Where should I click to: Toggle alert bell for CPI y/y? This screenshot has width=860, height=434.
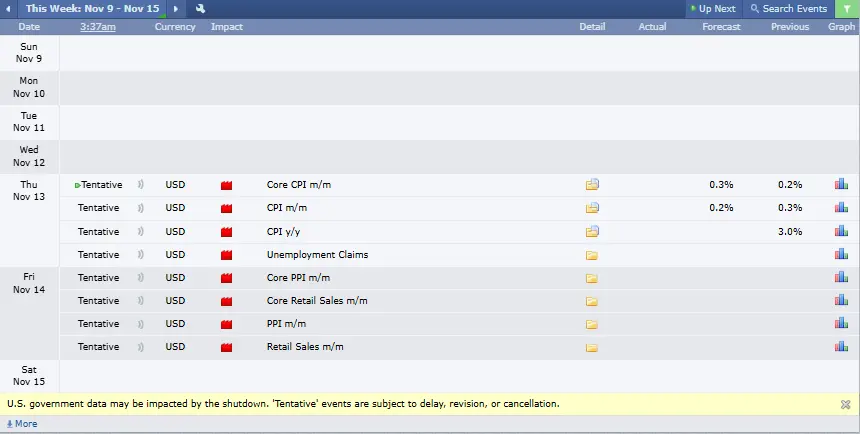[x=141, y=232]
